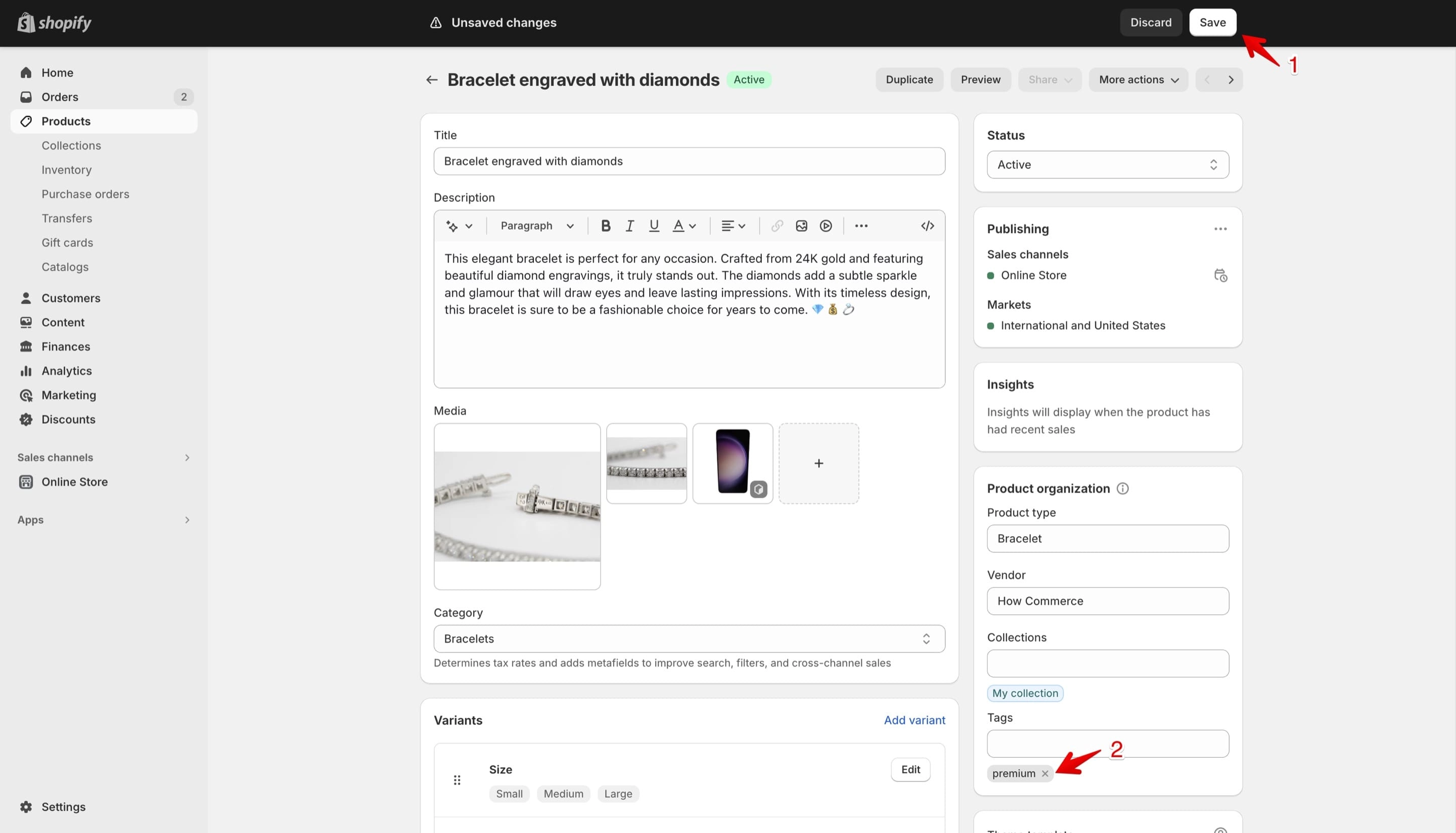Click into the Product type field
This screenshot has height=833, width=1456.
coord(1108,538)
